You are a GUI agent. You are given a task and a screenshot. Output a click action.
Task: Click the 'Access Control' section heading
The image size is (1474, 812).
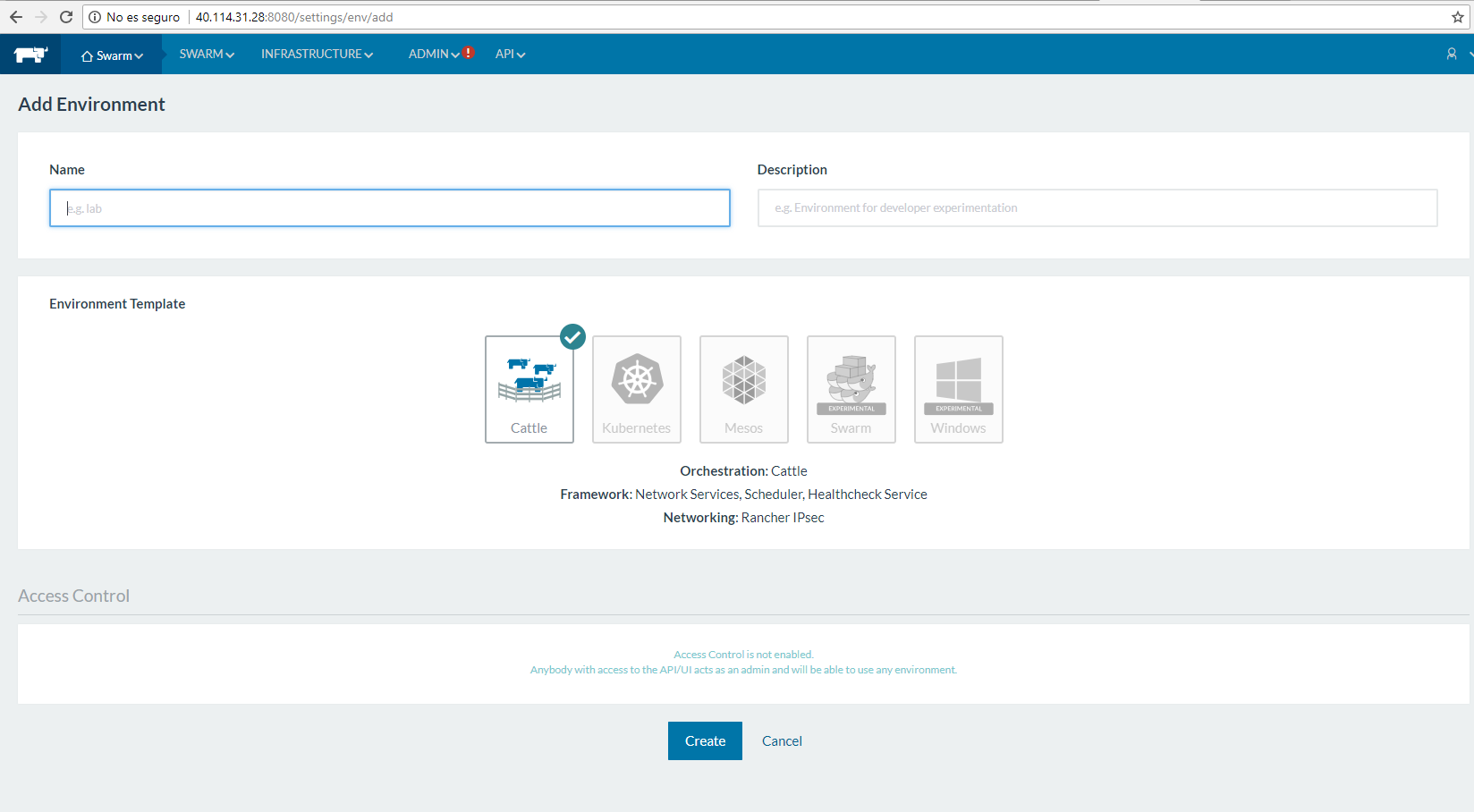[73, 596]
